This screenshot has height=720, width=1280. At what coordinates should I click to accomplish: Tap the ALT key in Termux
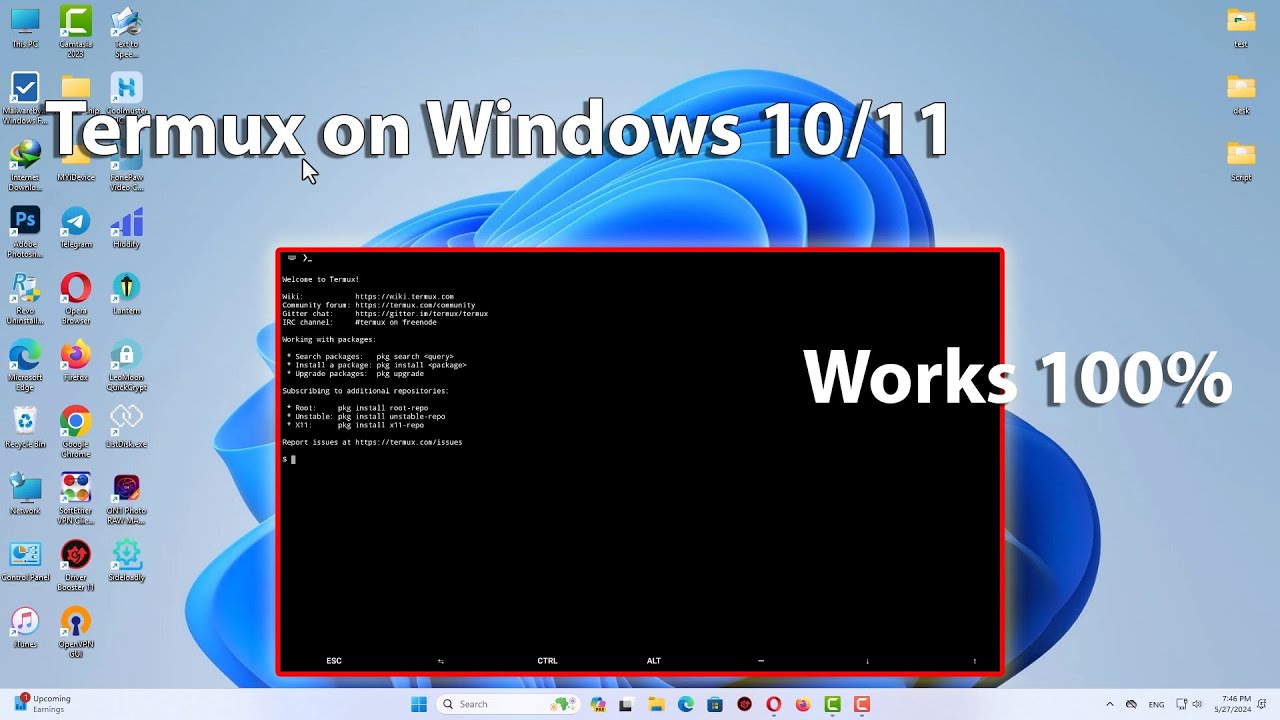654,661
